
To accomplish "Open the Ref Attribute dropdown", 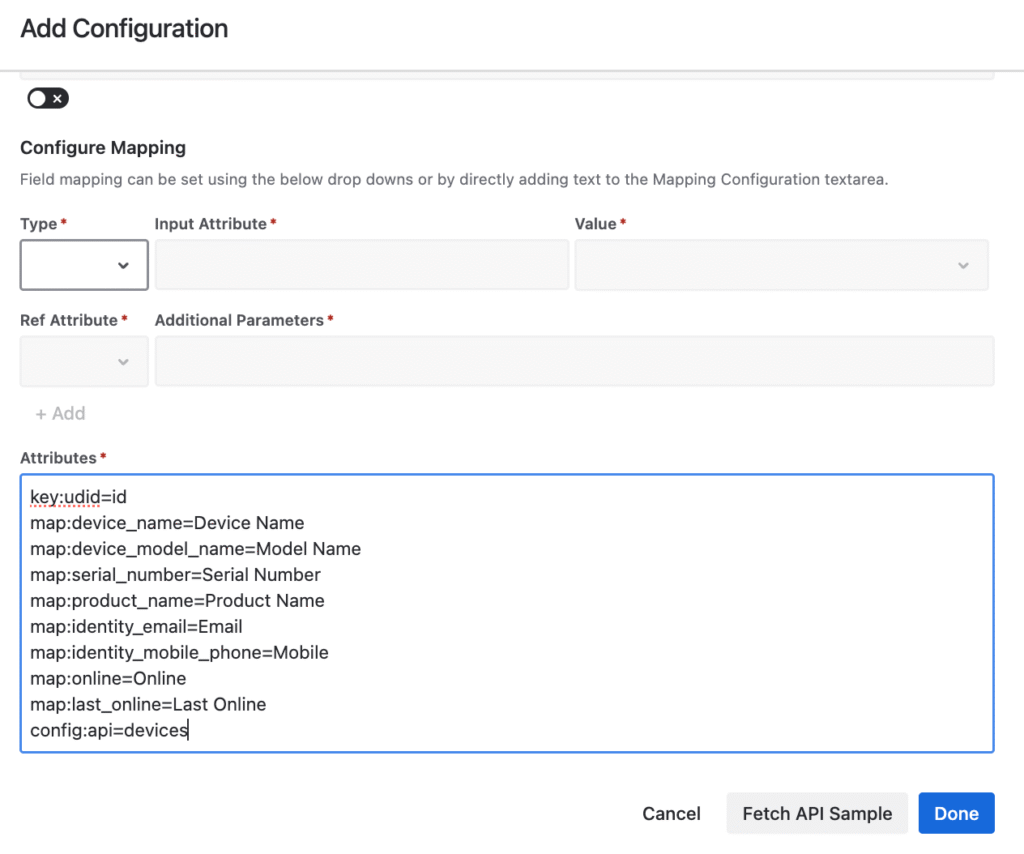I will pyautogui.click(x=84, y=361).
